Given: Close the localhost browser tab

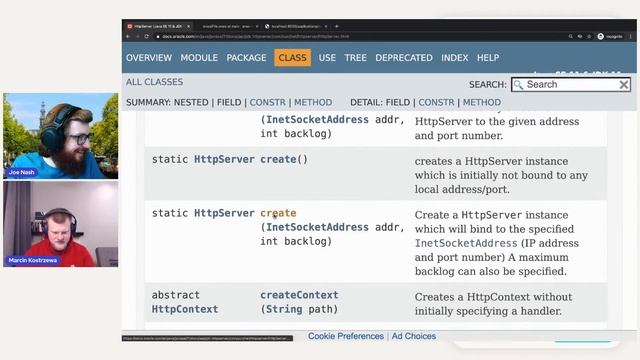Looking at the screenshot, I should tap(326, 26).
